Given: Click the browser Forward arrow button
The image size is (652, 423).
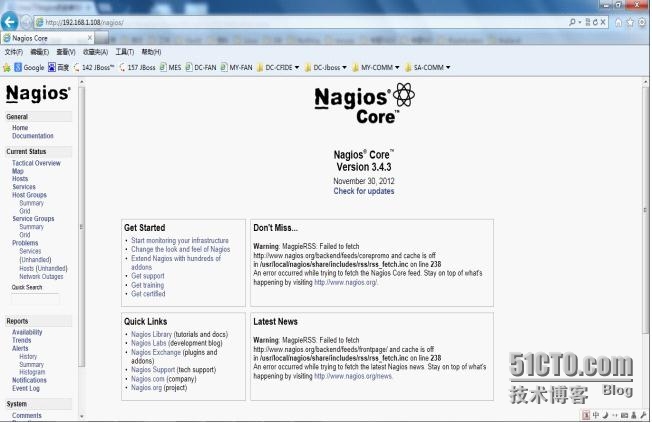Looking at the screenshot, I should (26, 22).
